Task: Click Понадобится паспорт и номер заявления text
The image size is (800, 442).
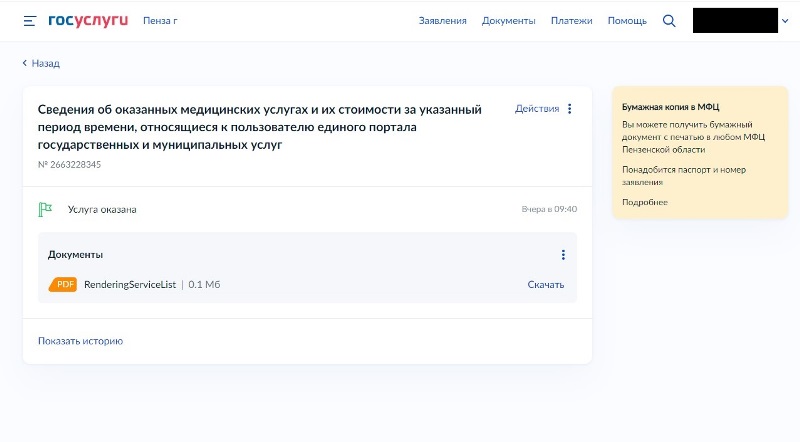Action: click(x=684, y=176)
